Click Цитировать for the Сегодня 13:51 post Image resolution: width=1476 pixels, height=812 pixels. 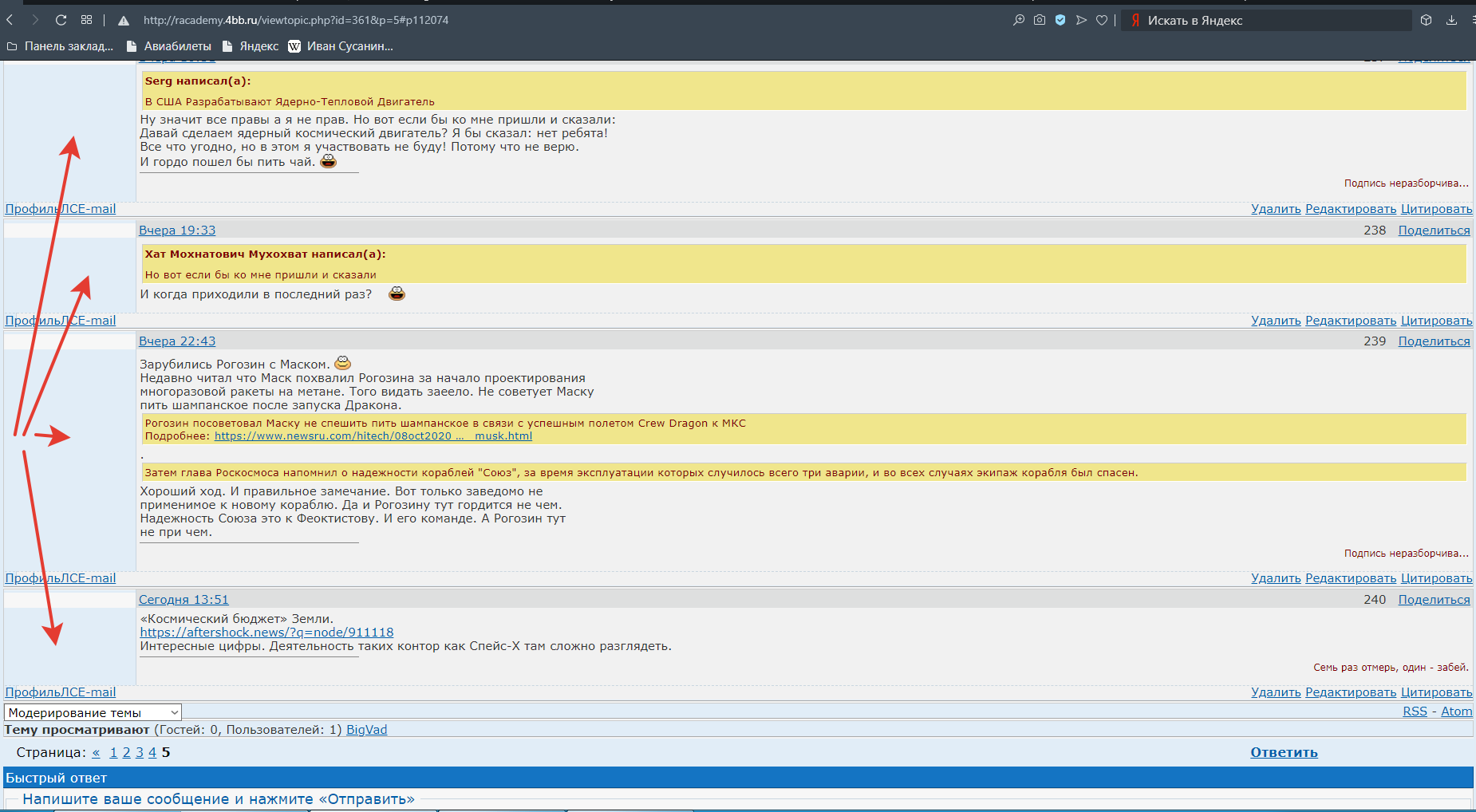point(1436,692)
